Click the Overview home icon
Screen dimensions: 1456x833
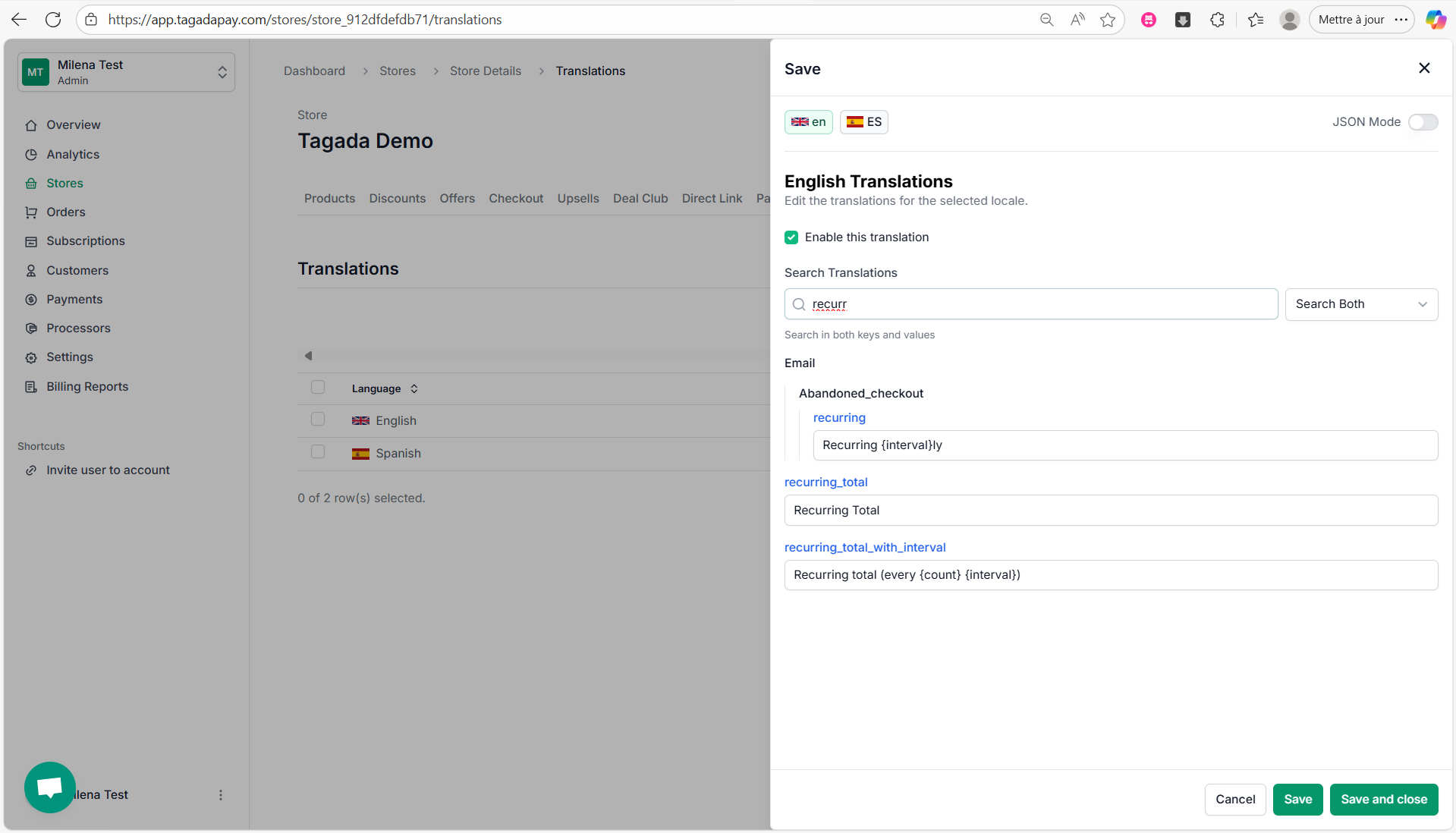[x=31, y=125]
